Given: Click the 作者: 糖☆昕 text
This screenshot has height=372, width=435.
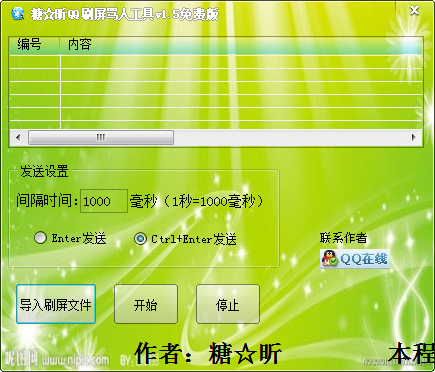Looking at the screenshot, I should click(208, 353).
